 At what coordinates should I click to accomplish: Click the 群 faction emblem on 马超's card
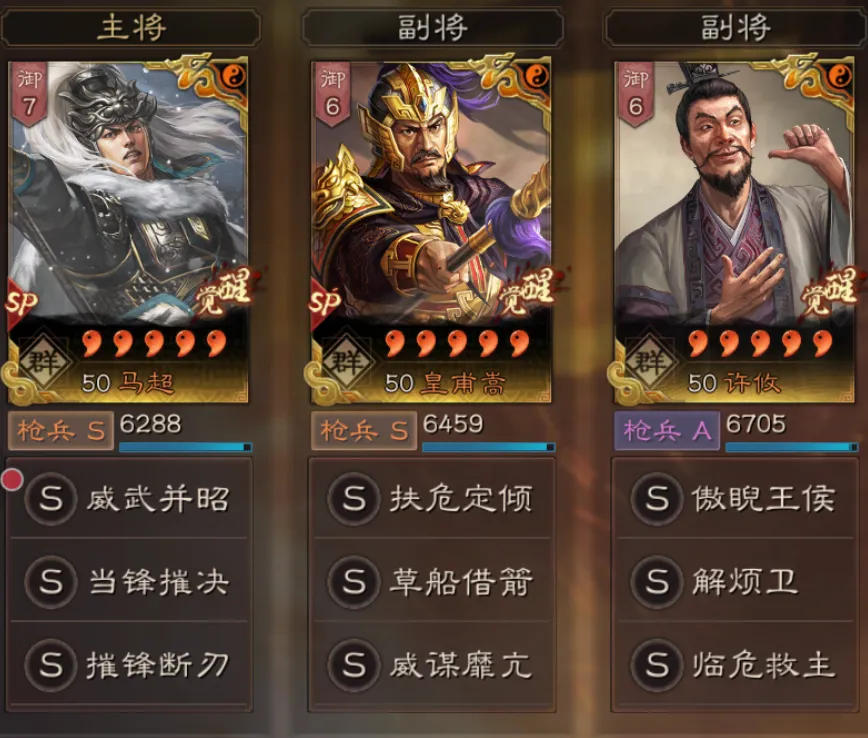44,363
